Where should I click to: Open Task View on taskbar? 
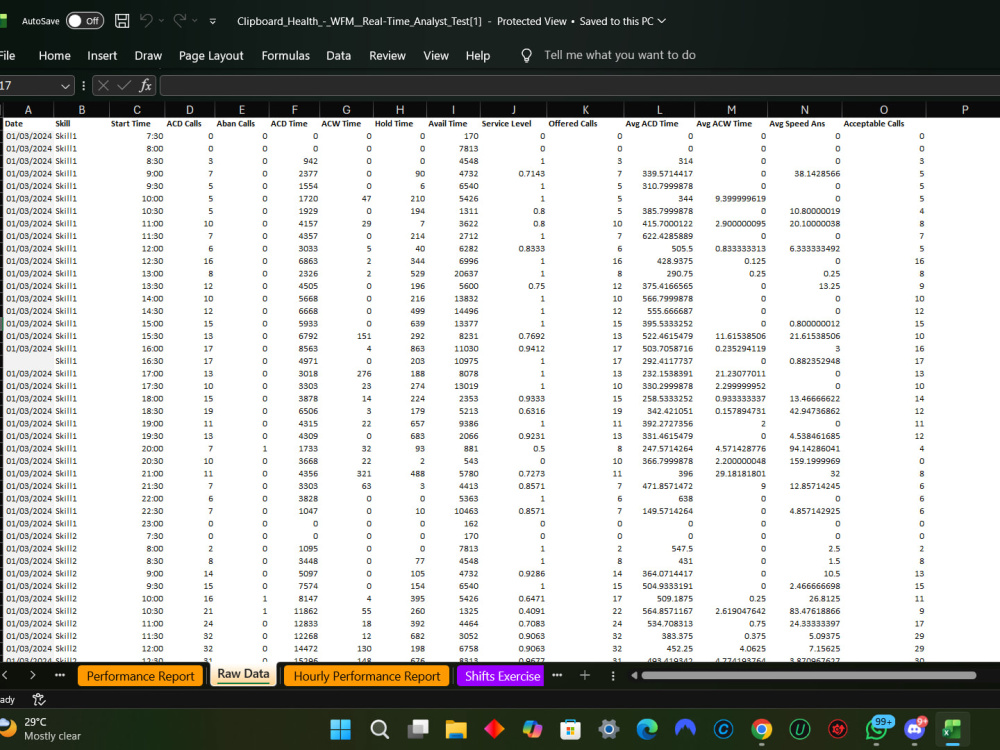[418, 729]
